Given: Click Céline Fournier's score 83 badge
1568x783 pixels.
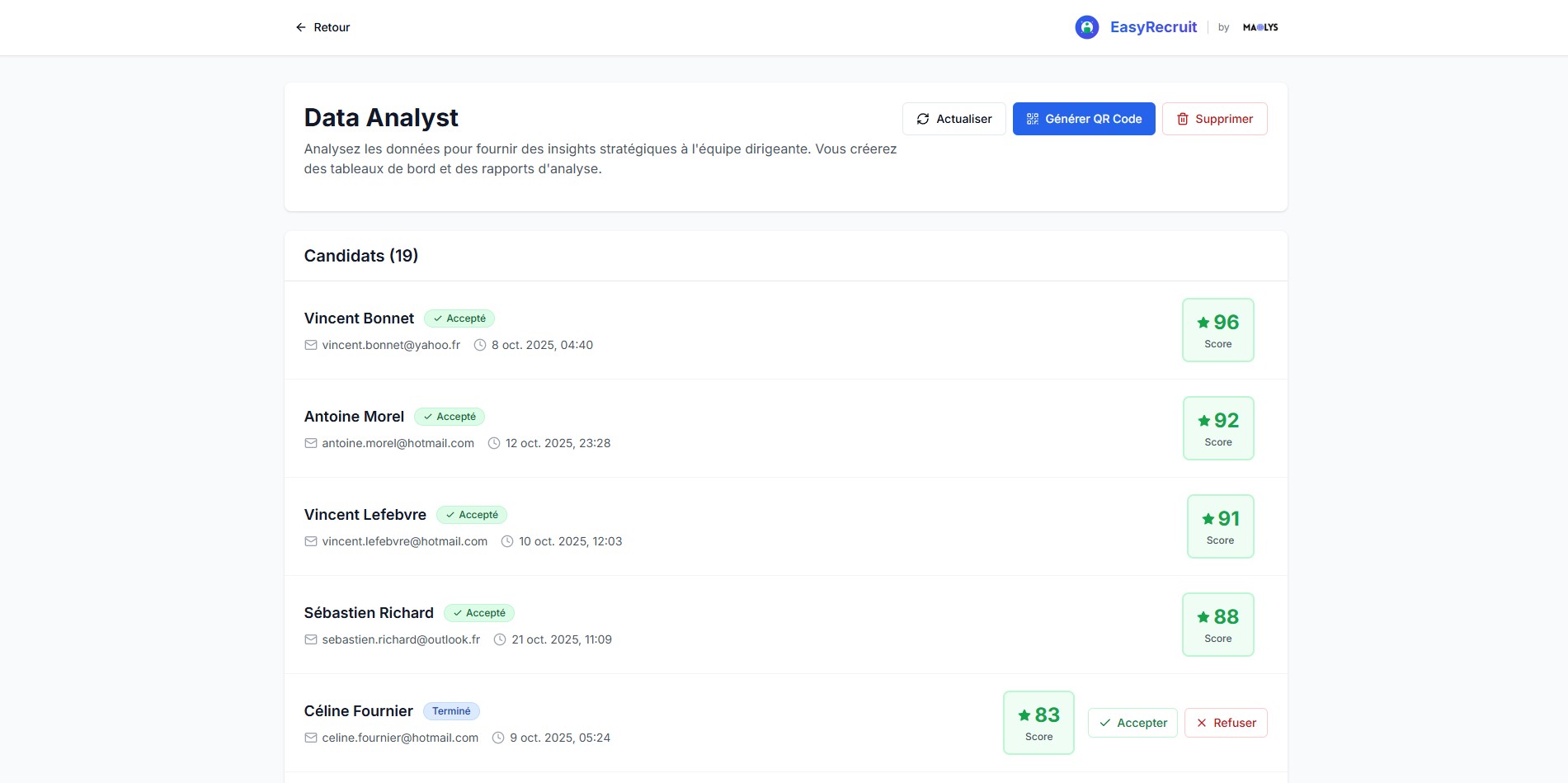Looking at the screenshot, I should (x=1038, y=721).
